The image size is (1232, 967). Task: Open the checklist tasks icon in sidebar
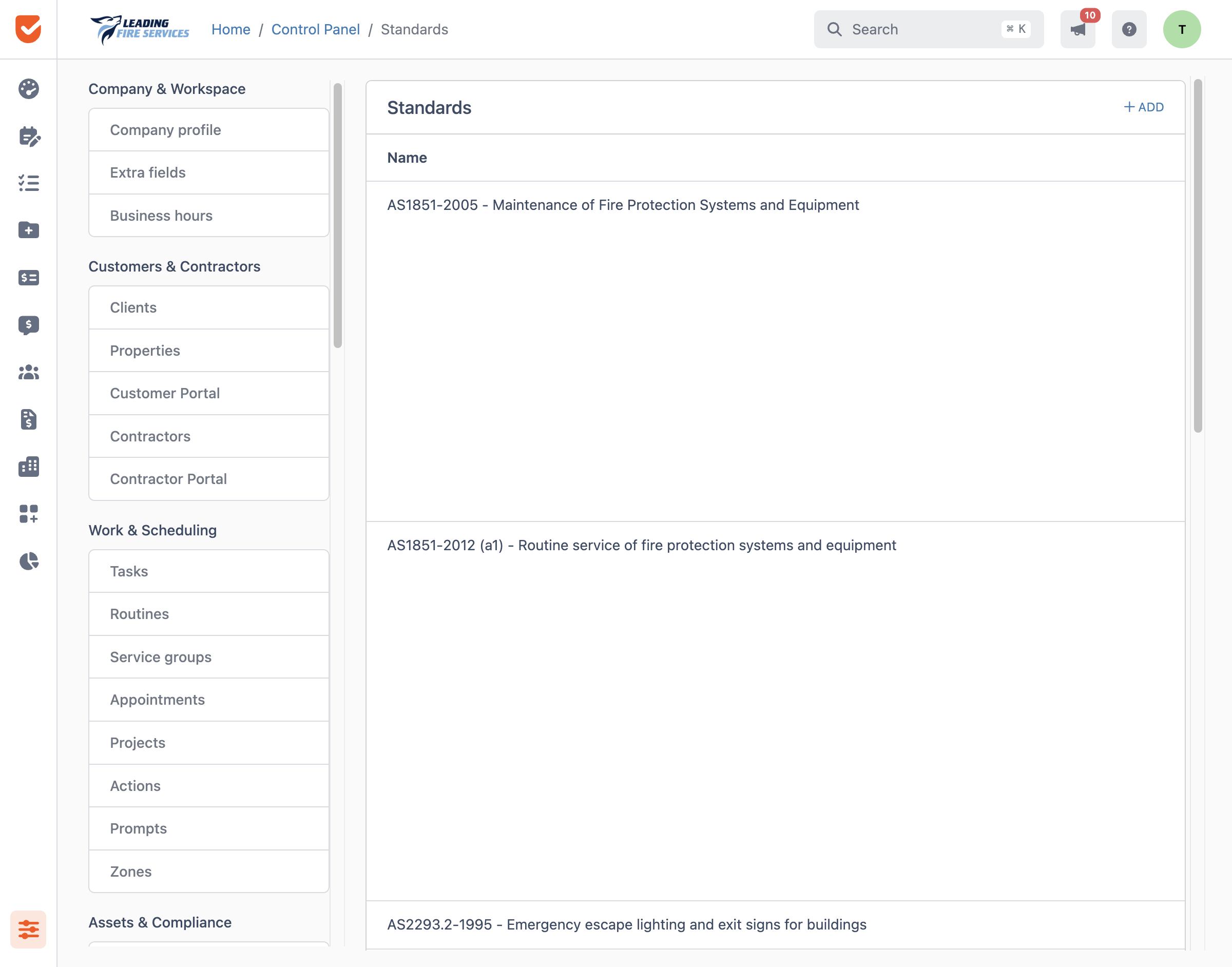coord(28,183)
